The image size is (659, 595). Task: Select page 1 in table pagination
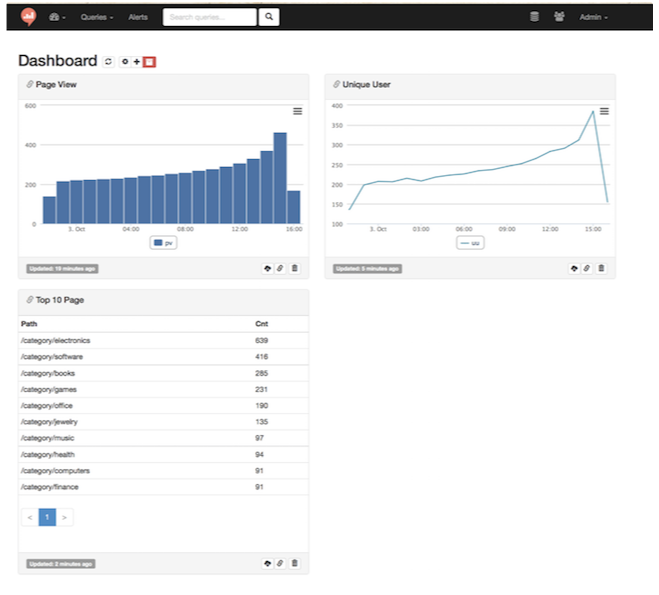pos(47,517)
